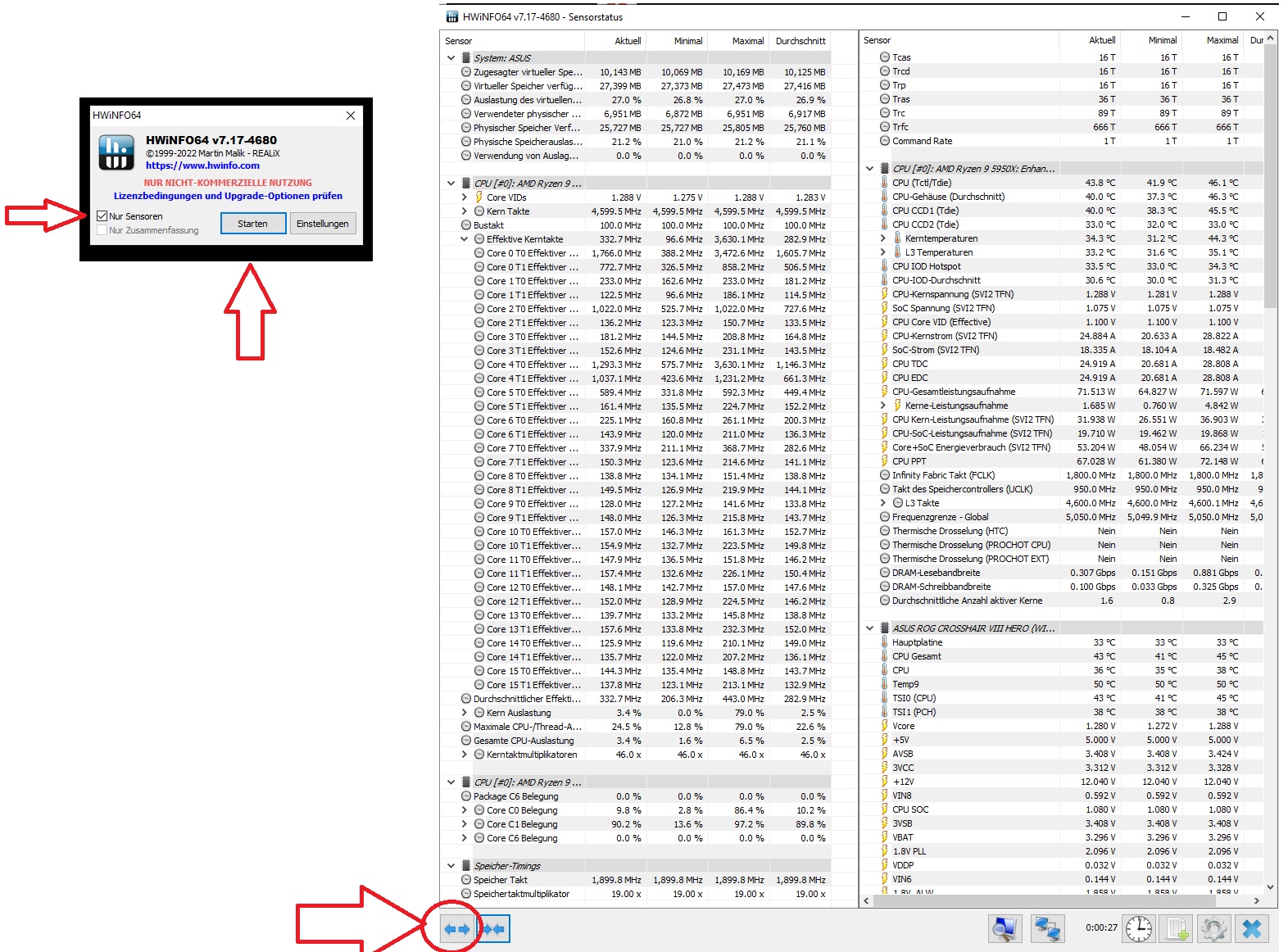Viewport: 1288px width, 952px height.
Task: Click the clock reset timer icon
Action: (x=1139, y=929)
